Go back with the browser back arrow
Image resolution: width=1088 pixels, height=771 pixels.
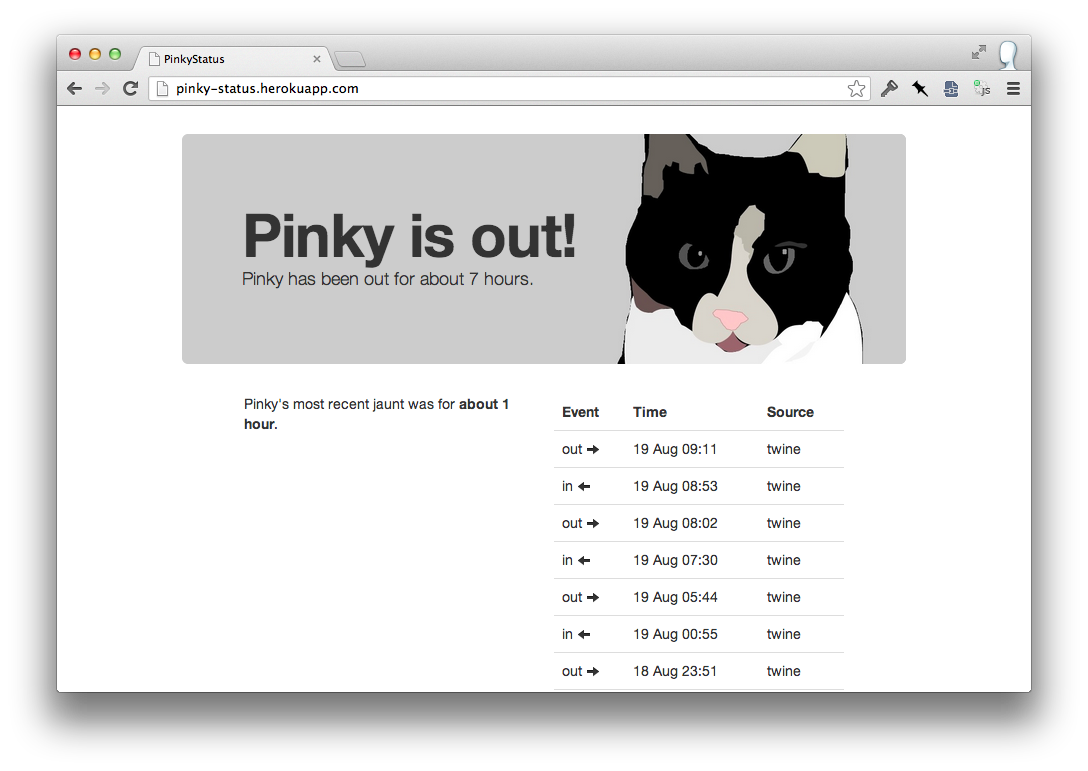[x=74, y=88]
